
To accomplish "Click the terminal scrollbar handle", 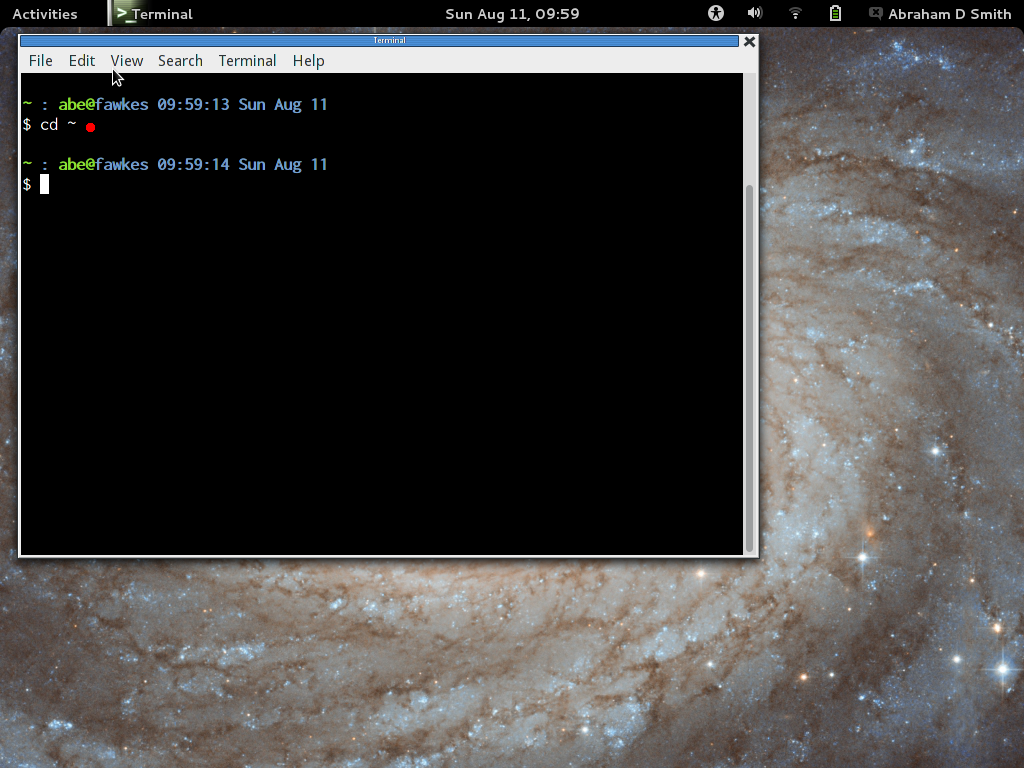I will click(750, 369).
